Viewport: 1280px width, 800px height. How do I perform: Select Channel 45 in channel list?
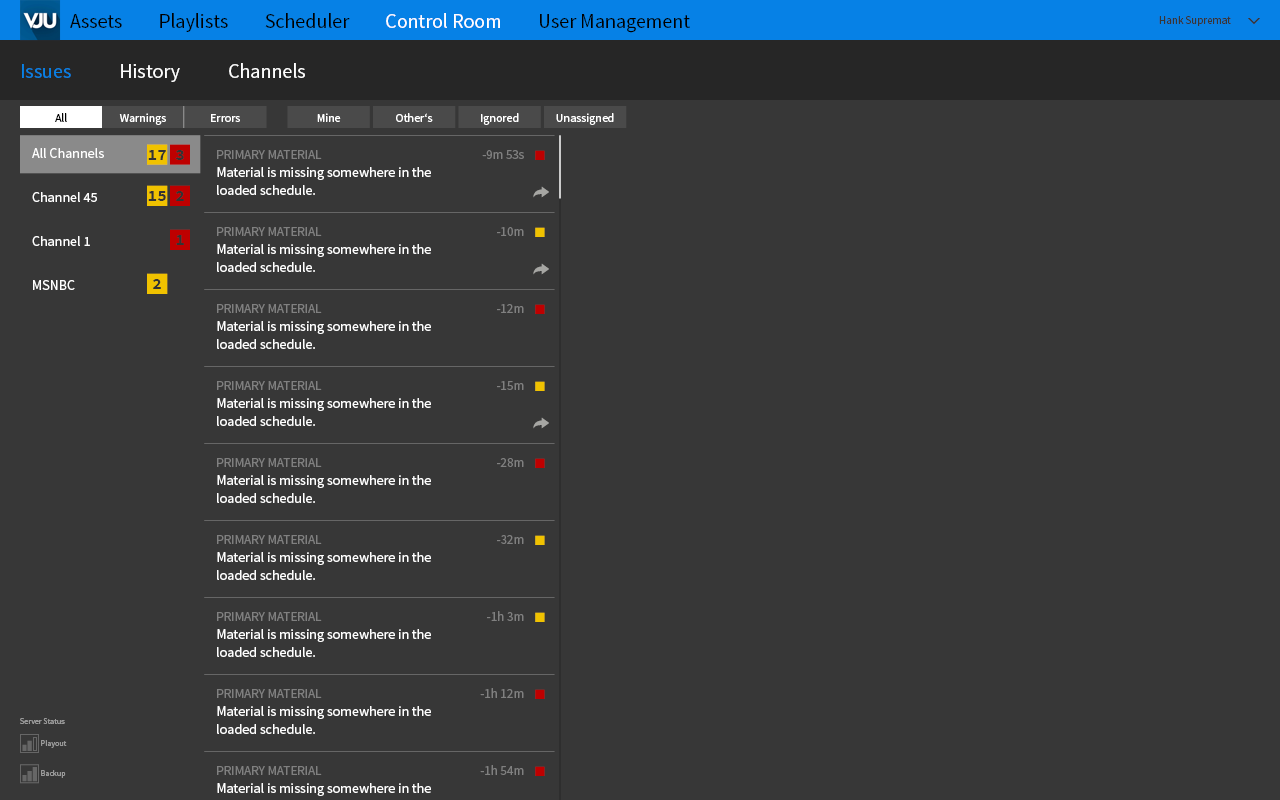pos(65,197)
